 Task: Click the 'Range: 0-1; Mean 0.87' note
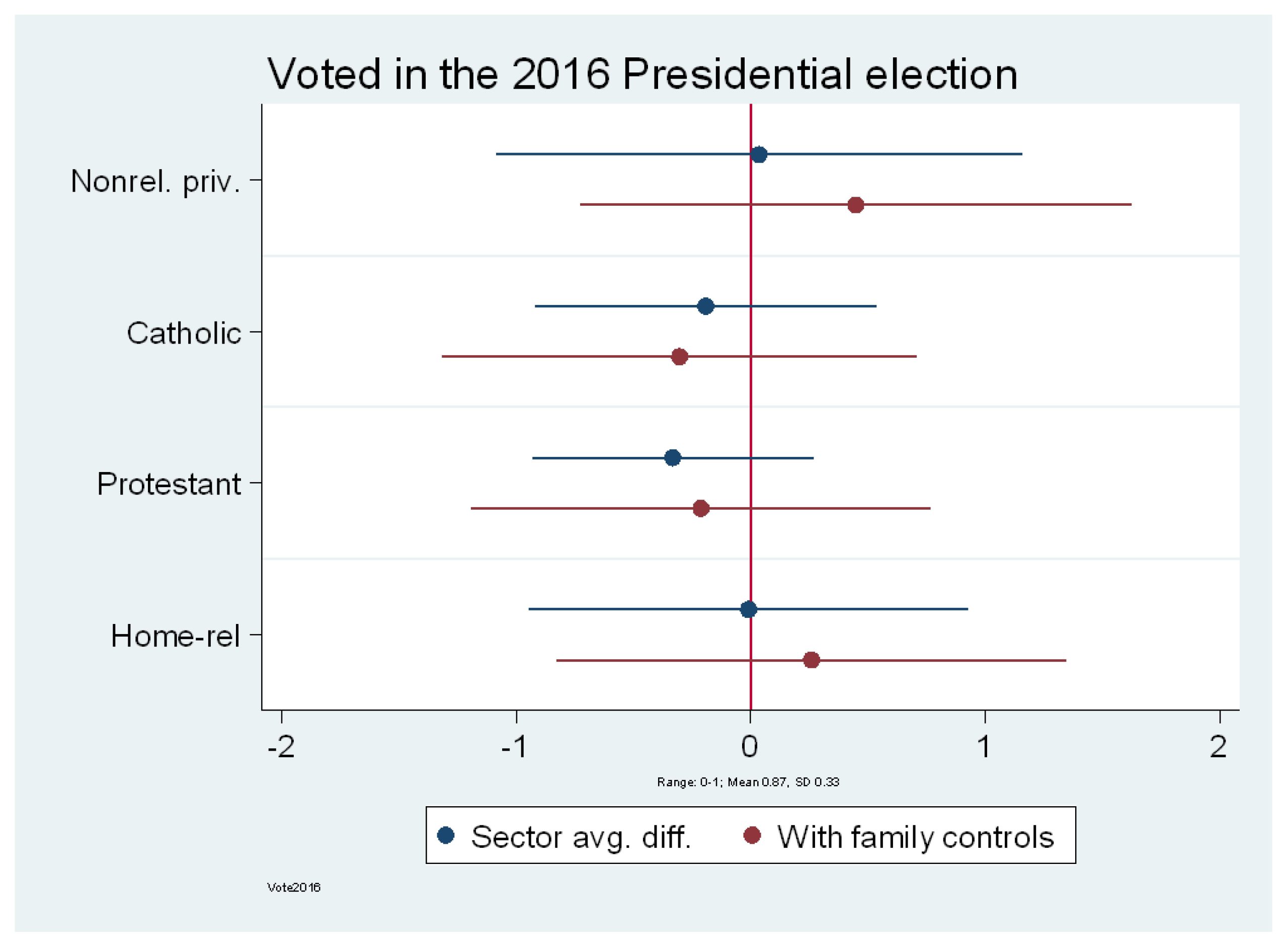click(748, 782)
